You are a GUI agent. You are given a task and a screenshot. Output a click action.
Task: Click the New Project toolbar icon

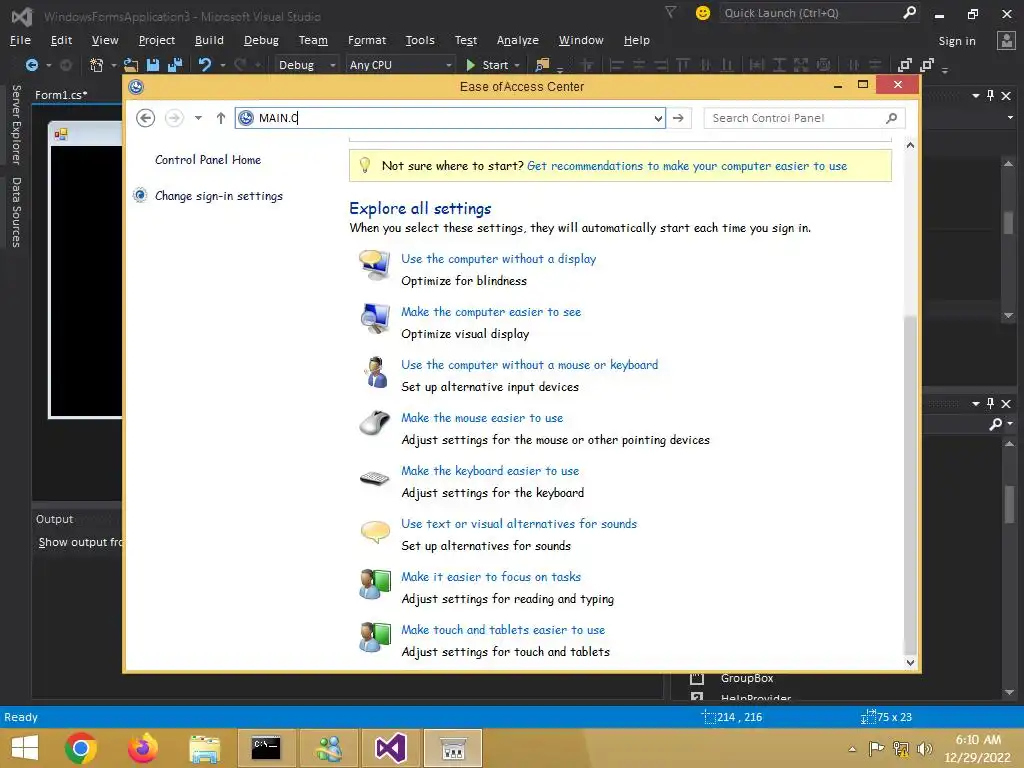[x=96, y=65]
